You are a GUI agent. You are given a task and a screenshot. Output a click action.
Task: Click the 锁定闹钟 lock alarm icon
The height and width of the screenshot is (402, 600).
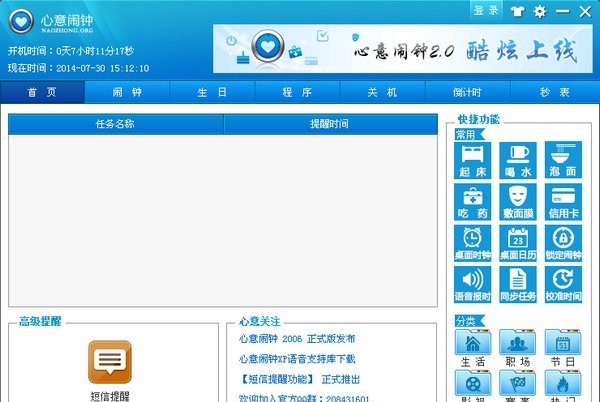pos(563,243)
